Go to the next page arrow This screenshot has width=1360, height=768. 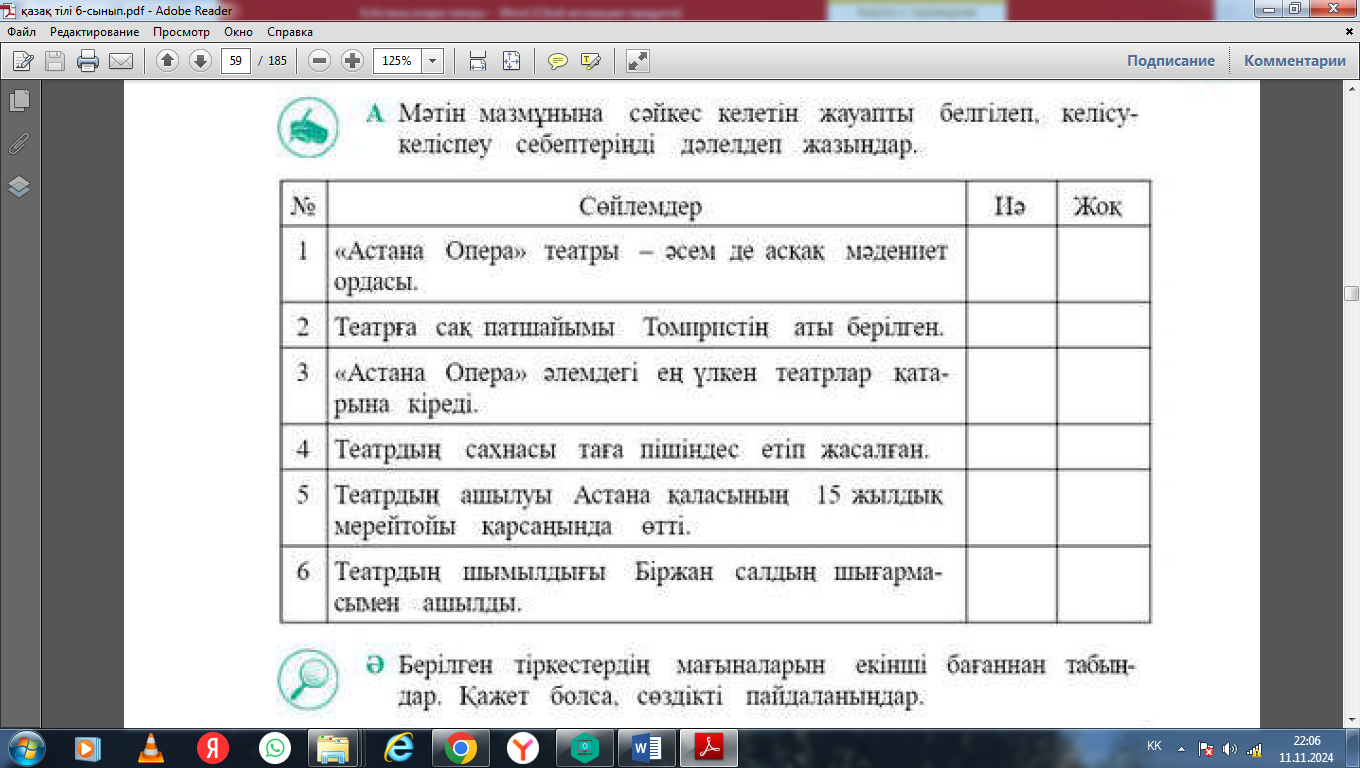pos(200,61)
